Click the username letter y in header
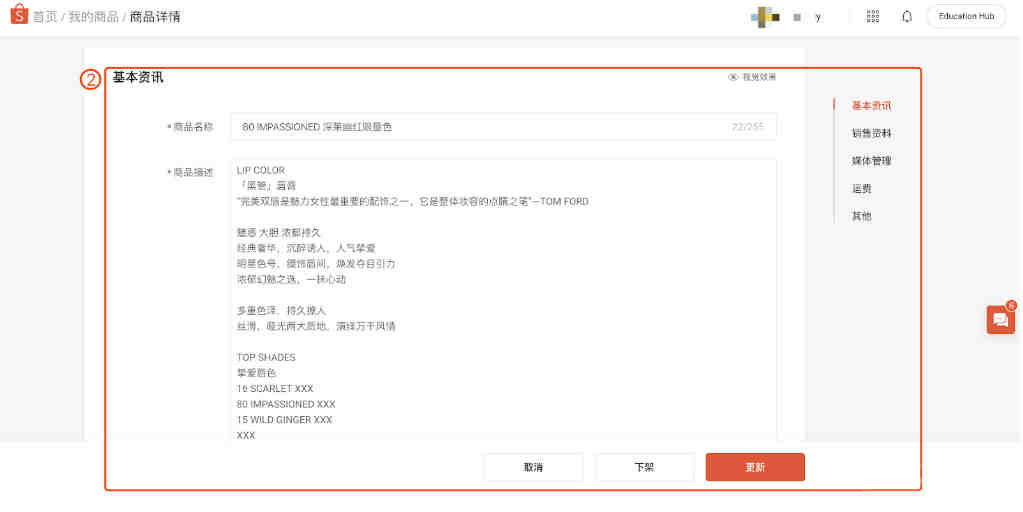Image resolution: width=1023 pixels, height=512 pixels. pyautogui.click(x=818, y=18)
